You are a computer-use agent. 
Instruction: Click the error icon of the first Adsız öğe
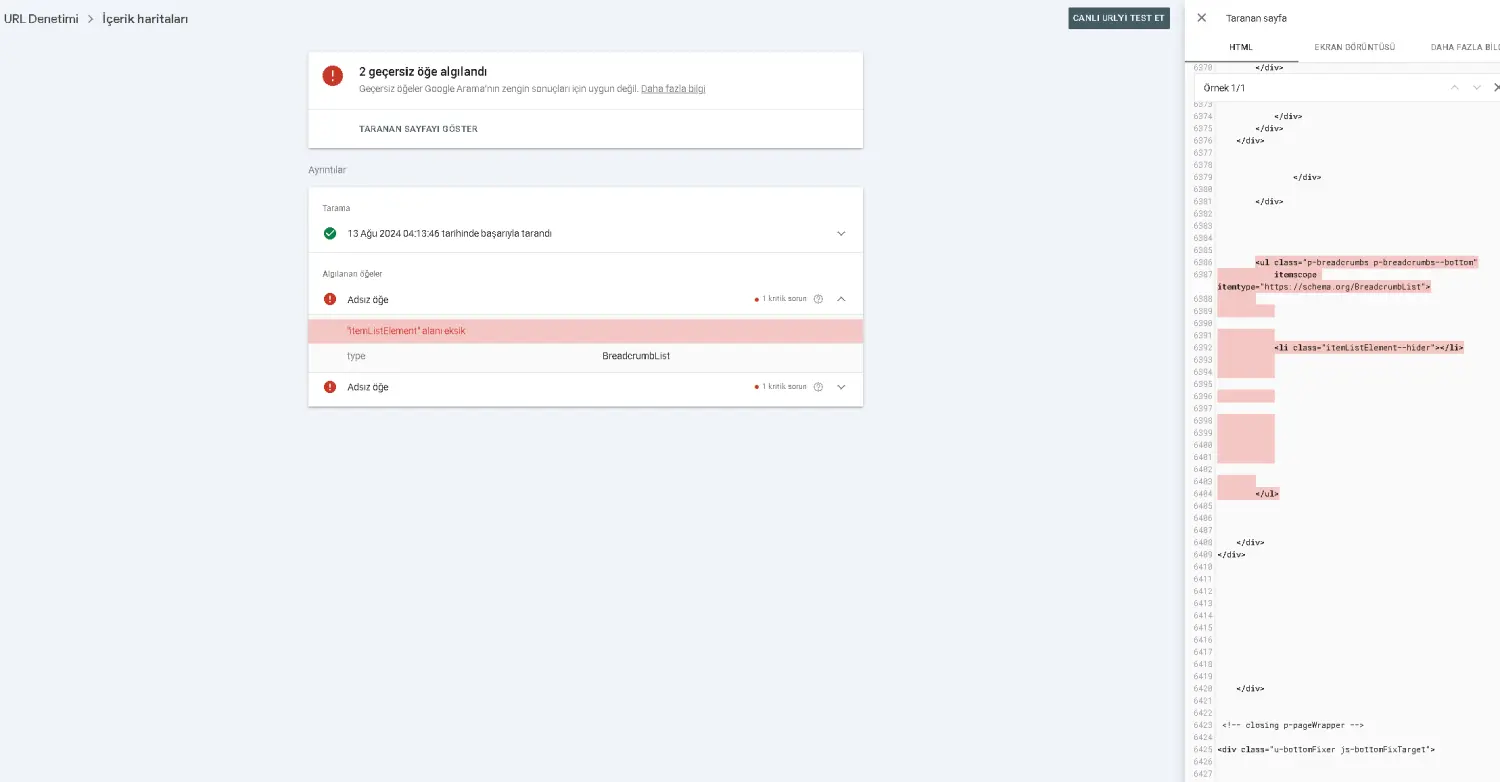[x=330, y=299]
